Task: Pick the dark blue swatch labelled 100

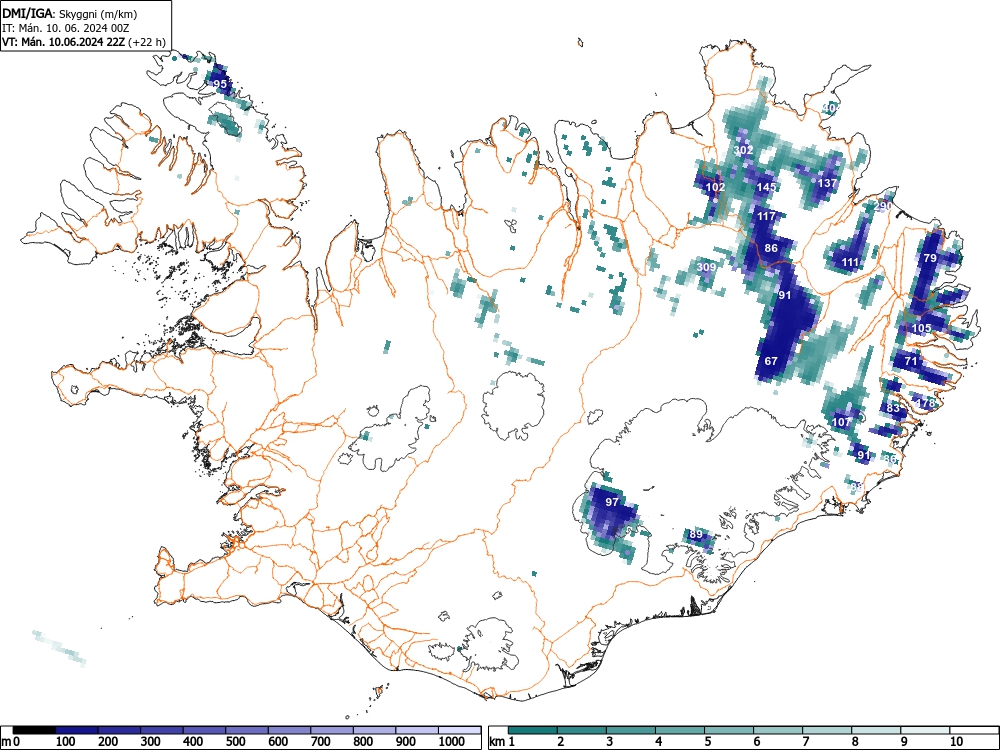Action: (77, 730)
